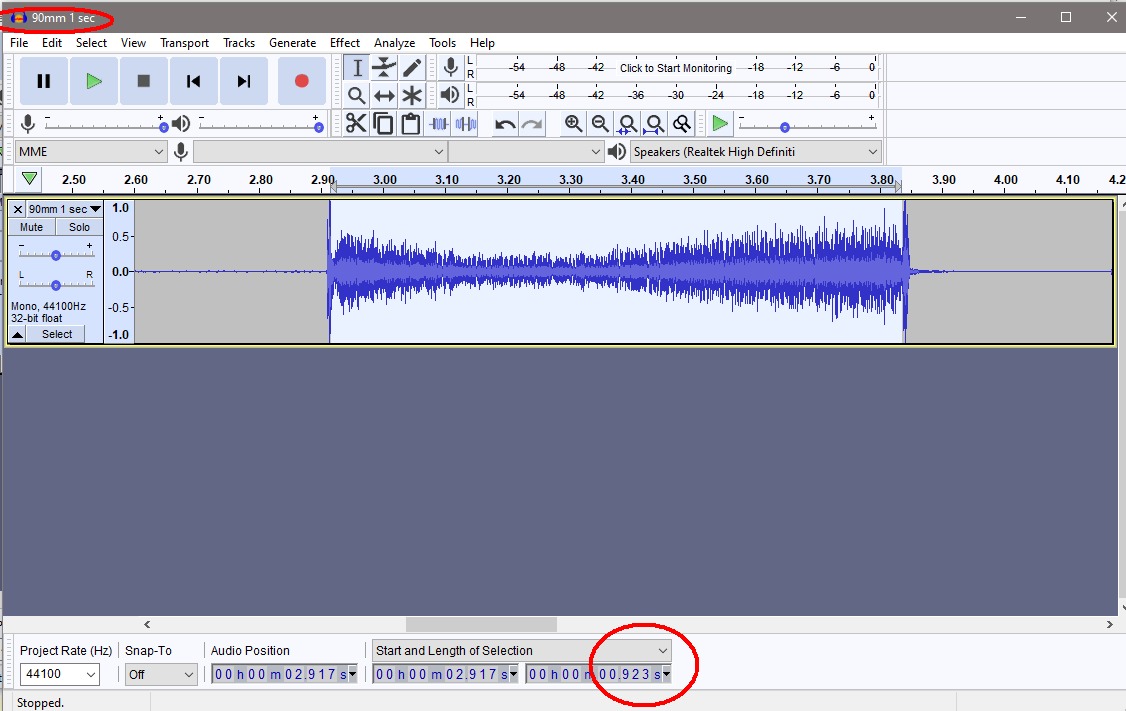Click the Undo arrow icon

[505, 124]
